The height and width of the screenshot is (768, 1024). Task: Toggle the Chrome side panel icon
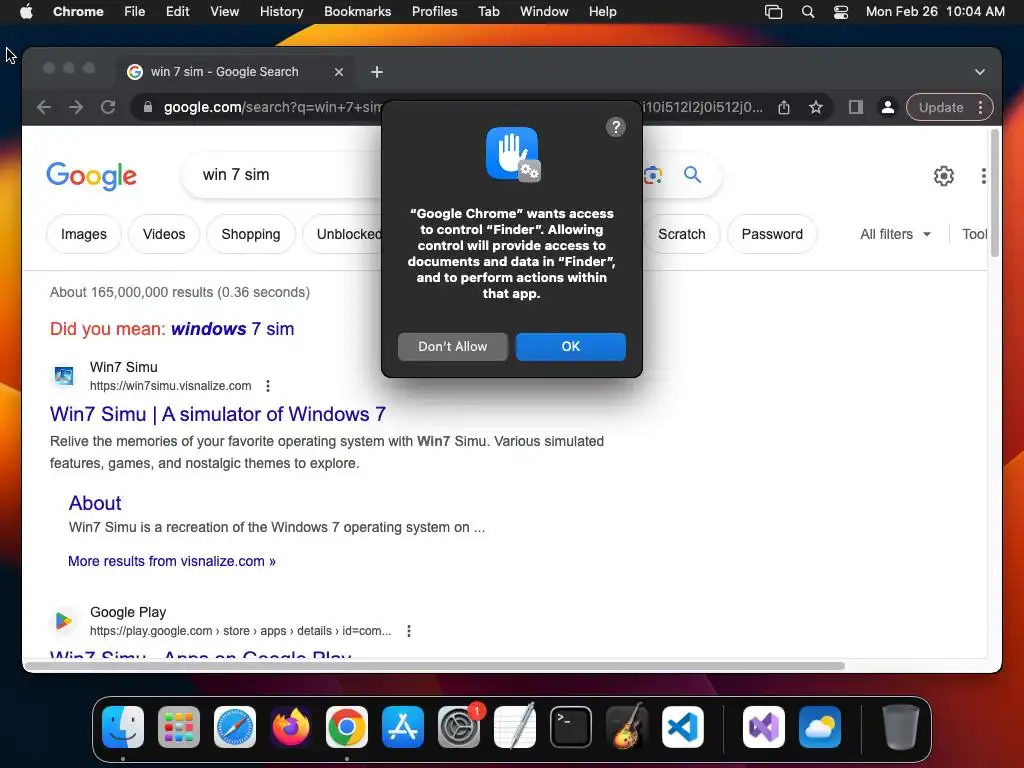coord(856,107)
